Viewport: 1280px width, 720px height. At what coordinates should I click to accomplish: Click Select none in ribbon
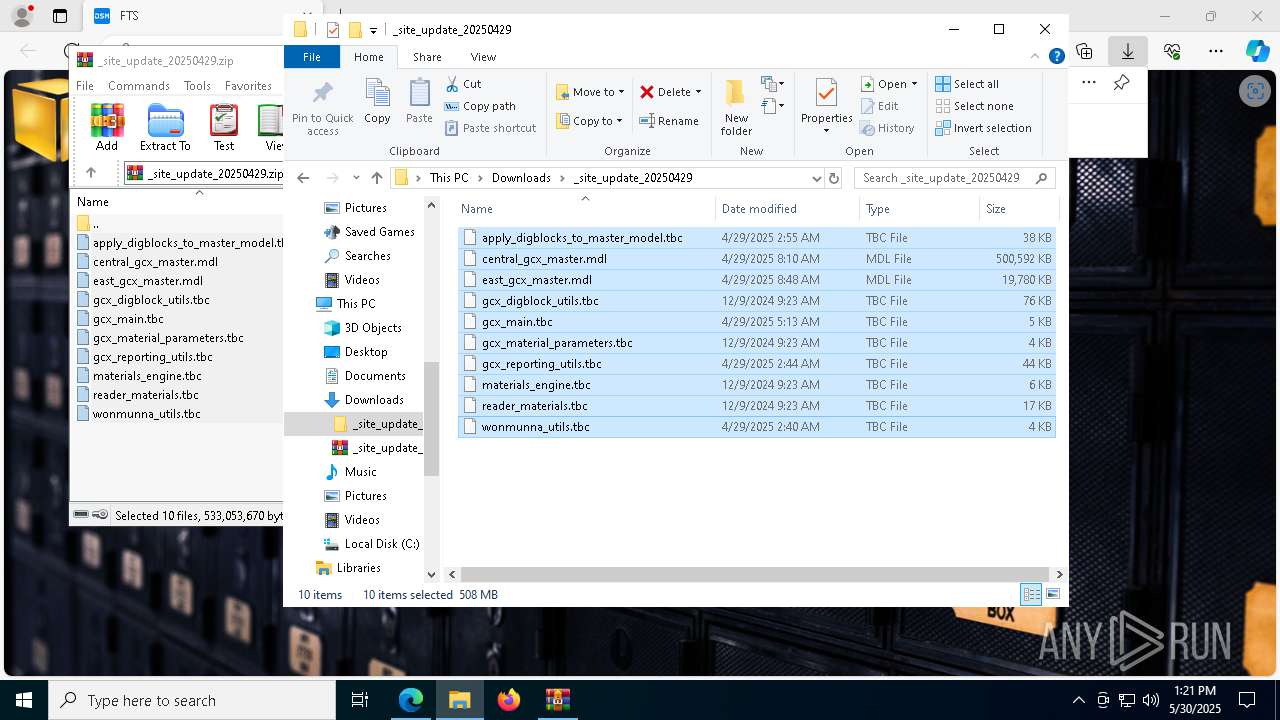click(974, 106)
